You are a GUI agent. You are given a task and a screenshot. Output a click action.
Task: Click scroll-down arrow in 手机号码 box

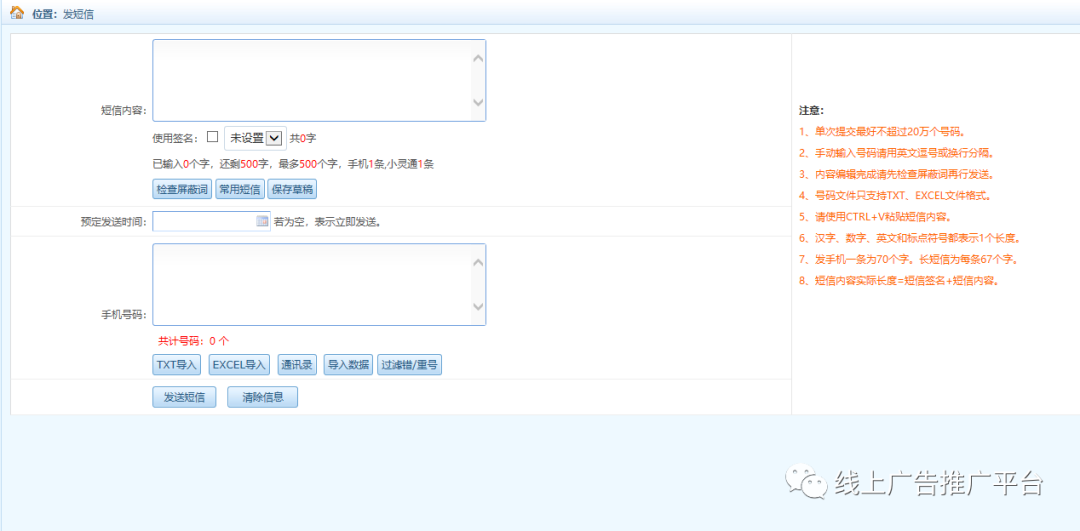477,307
